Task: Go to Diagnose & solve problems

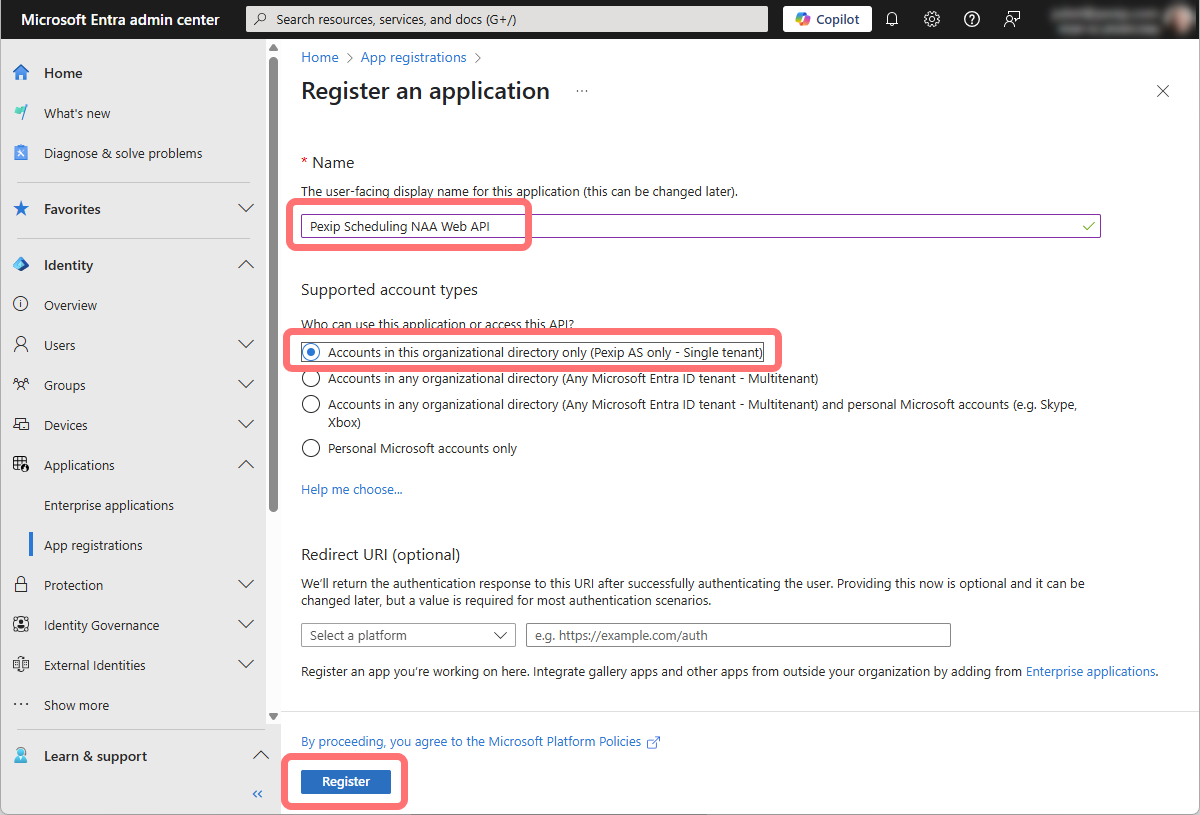Action: (123, 153)
